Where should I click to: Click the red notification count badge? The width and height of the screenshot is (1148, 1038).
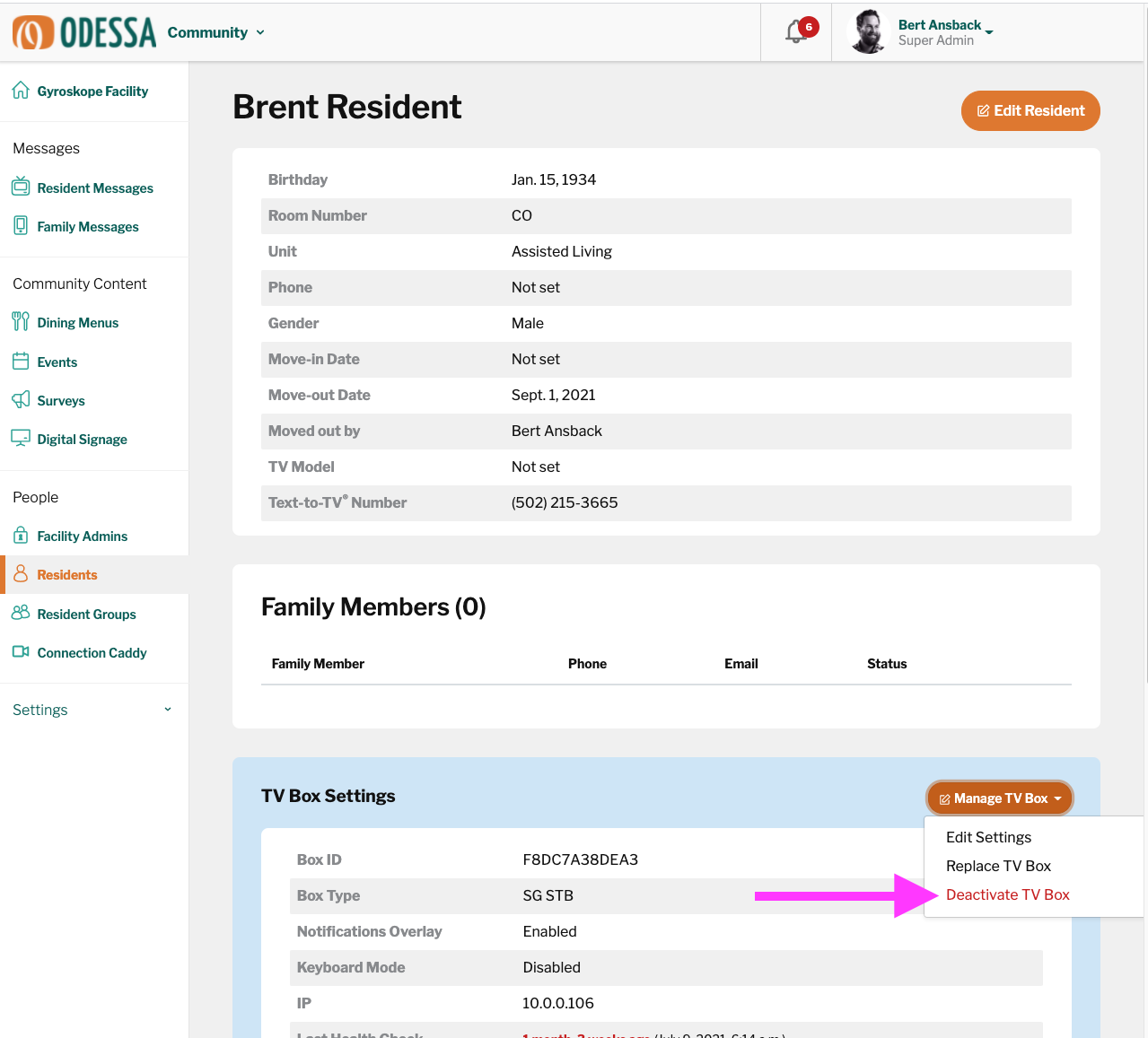click(x=809, y=27)
